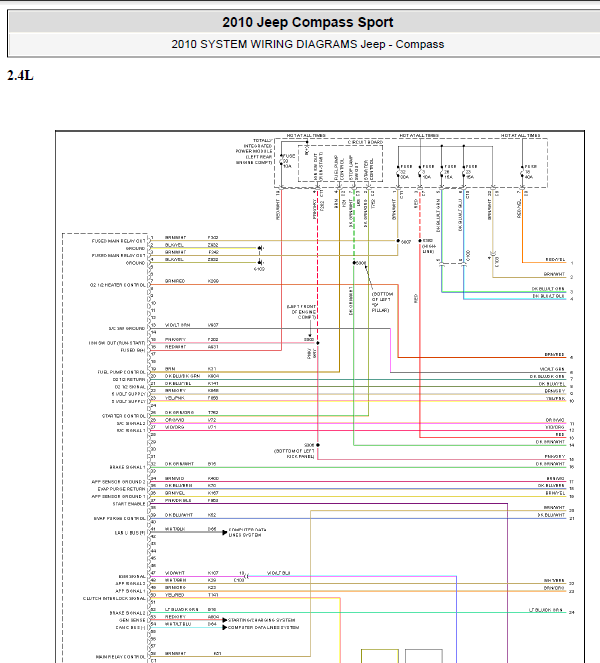Click the 'STARTER CONTROL' pin label
The image size is (600, 663).
click(123, 416)
